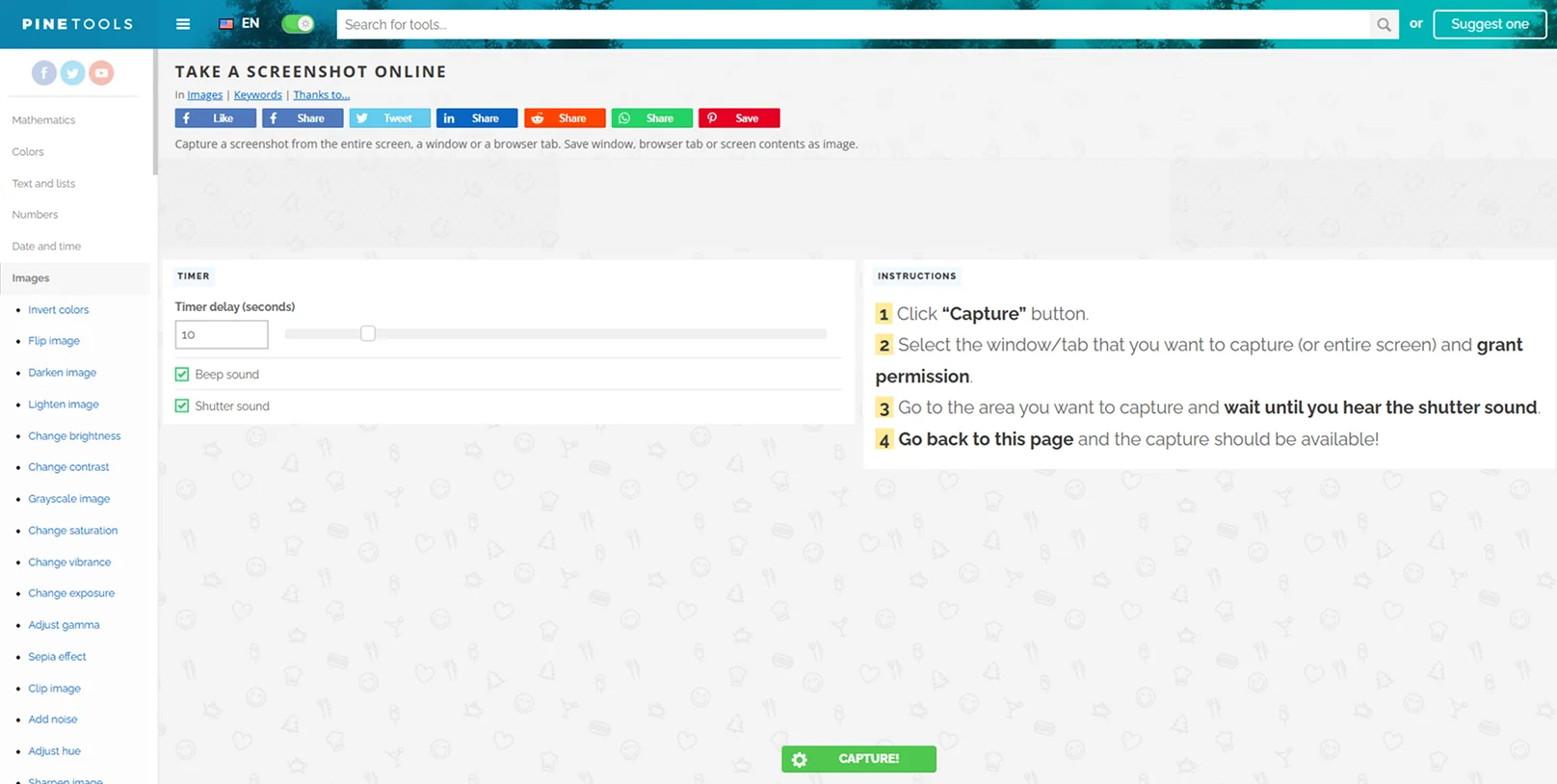Screen dimensions: 1557x784
Task: Open the Thanks to... link
Action: [322, 95]
